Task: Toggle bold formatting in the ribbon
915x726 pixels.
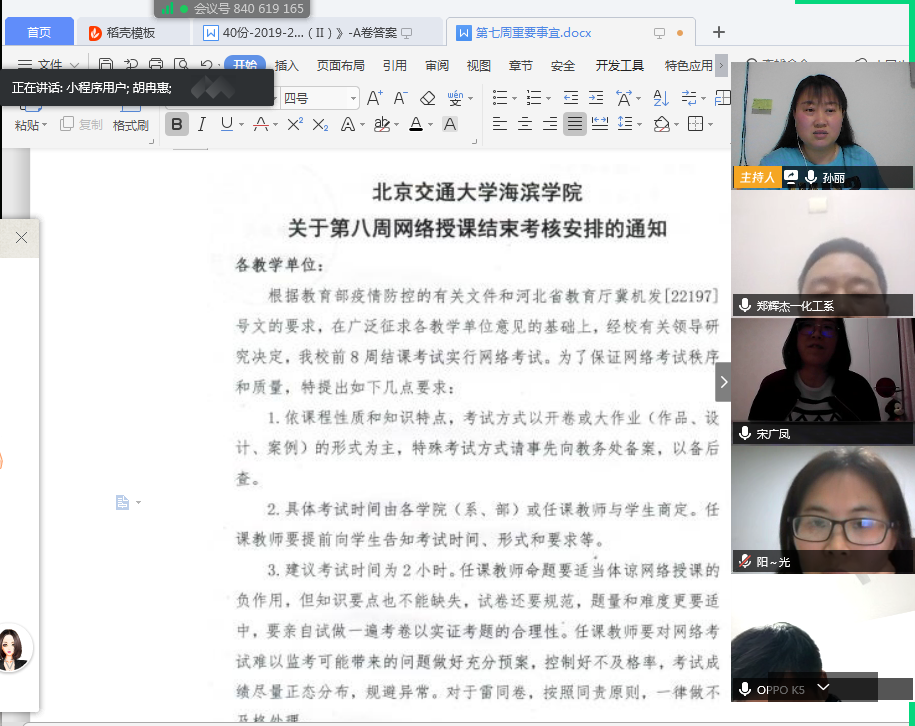Action: click(x=177, y=124)
